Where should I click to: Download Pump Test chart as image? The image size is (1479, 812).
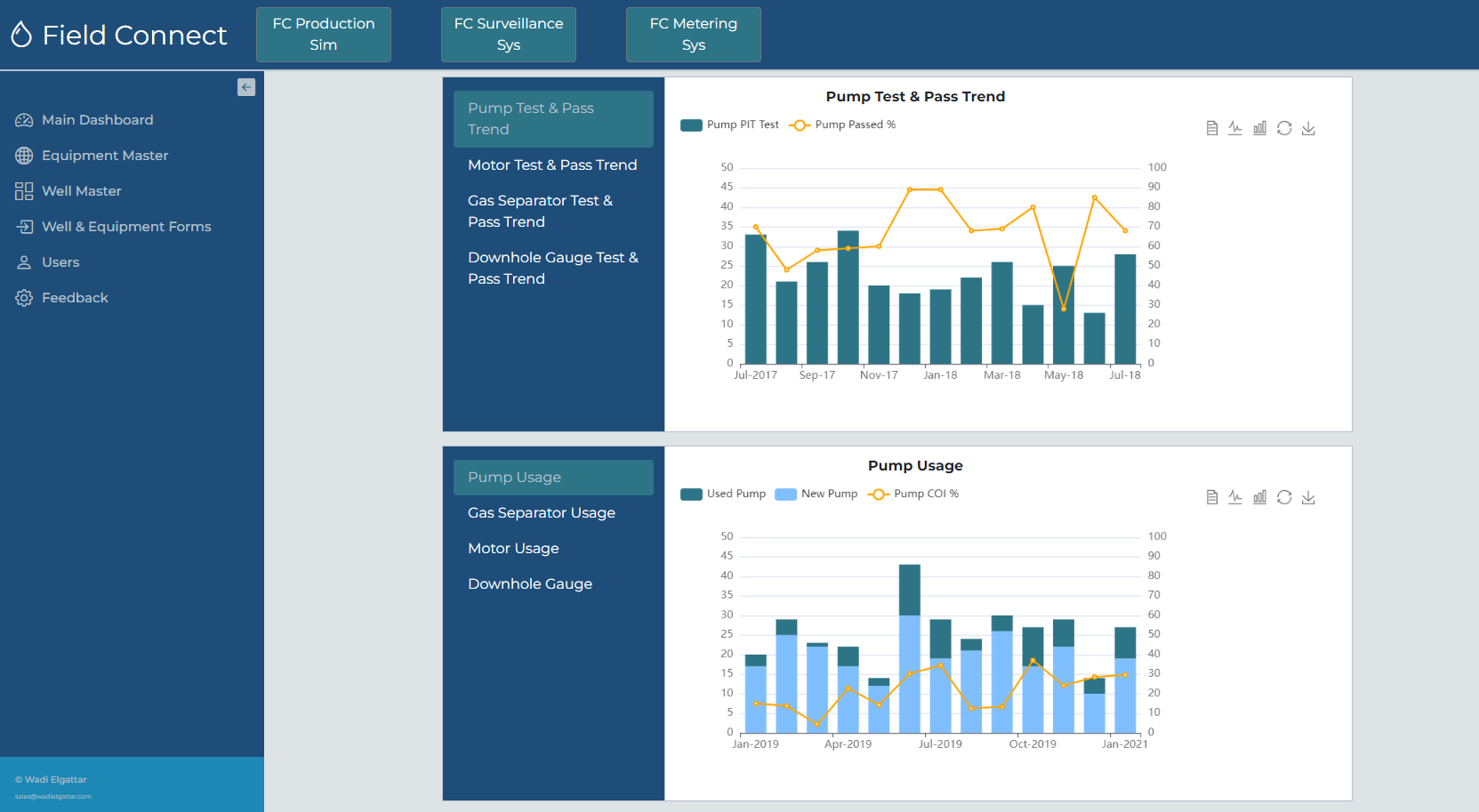(1308, 128)
